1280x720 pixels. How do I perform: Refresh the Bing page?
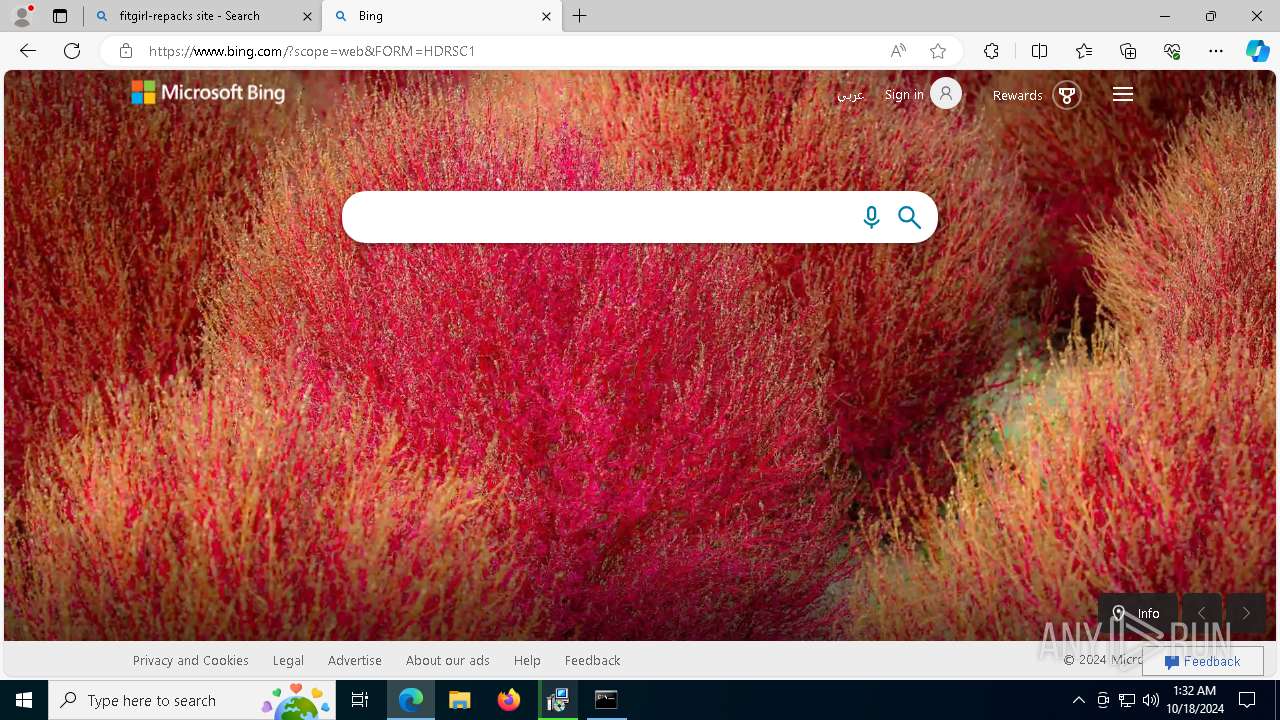(x=72, y=51)
